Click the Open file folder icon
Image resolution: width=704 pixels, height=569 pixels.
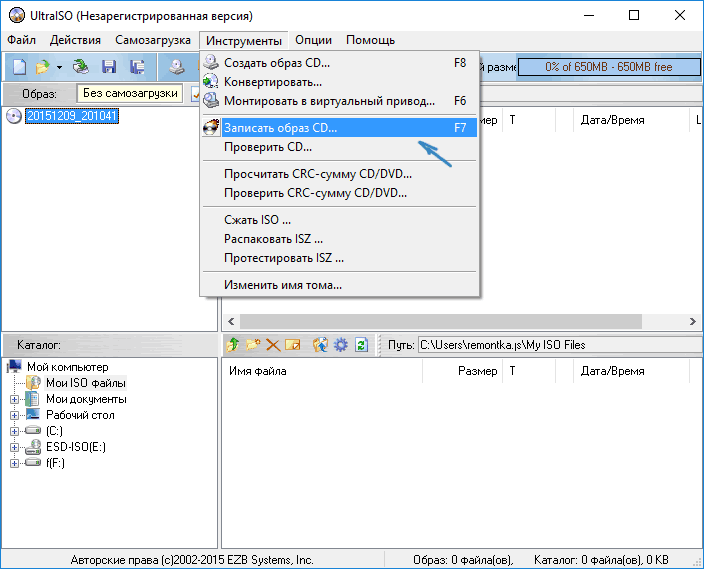click(x=42, y=67)
